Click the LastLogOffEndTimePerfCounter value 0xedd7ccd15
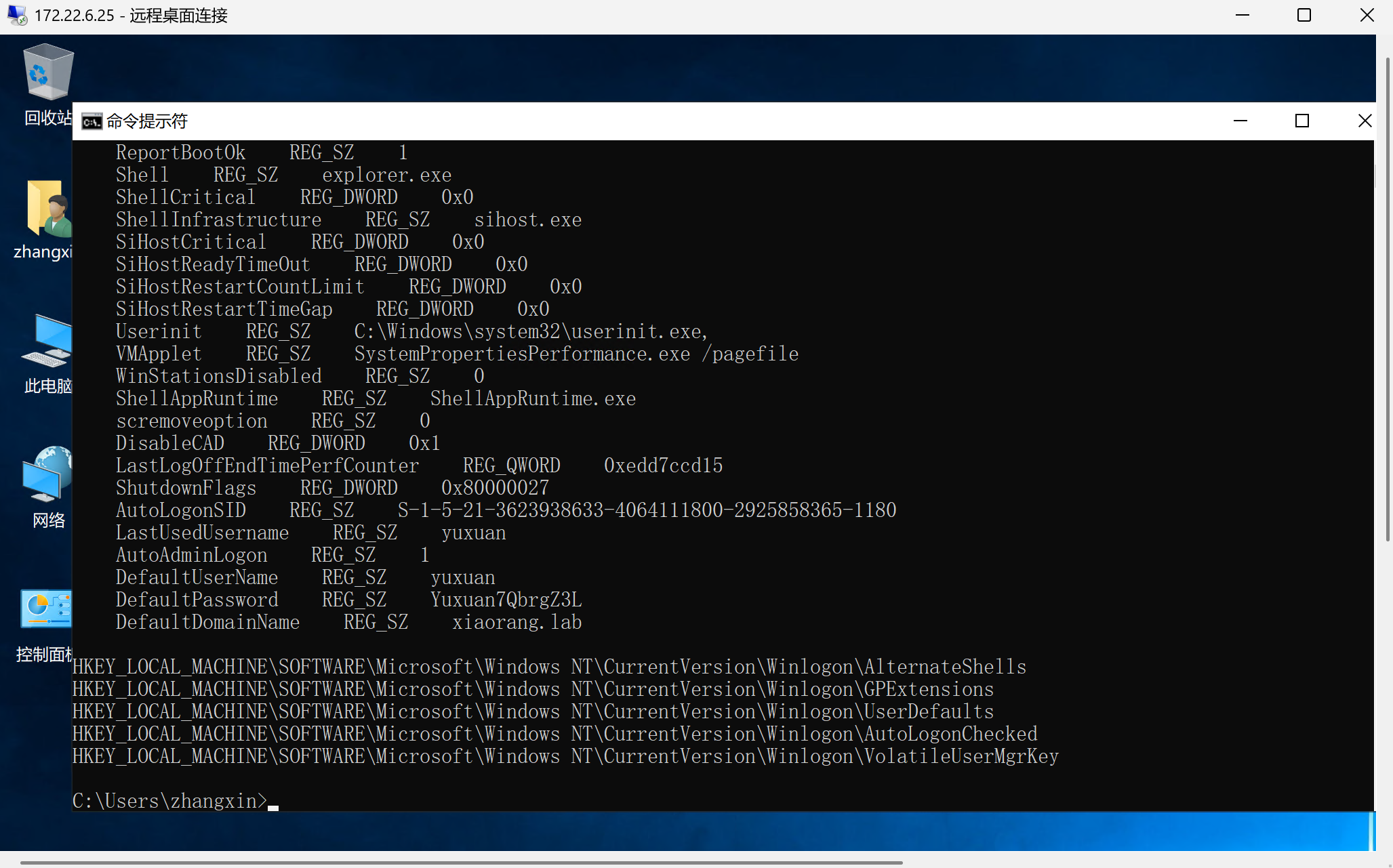The height and width of the screenshot is (868, 1393). pos(663,466)
